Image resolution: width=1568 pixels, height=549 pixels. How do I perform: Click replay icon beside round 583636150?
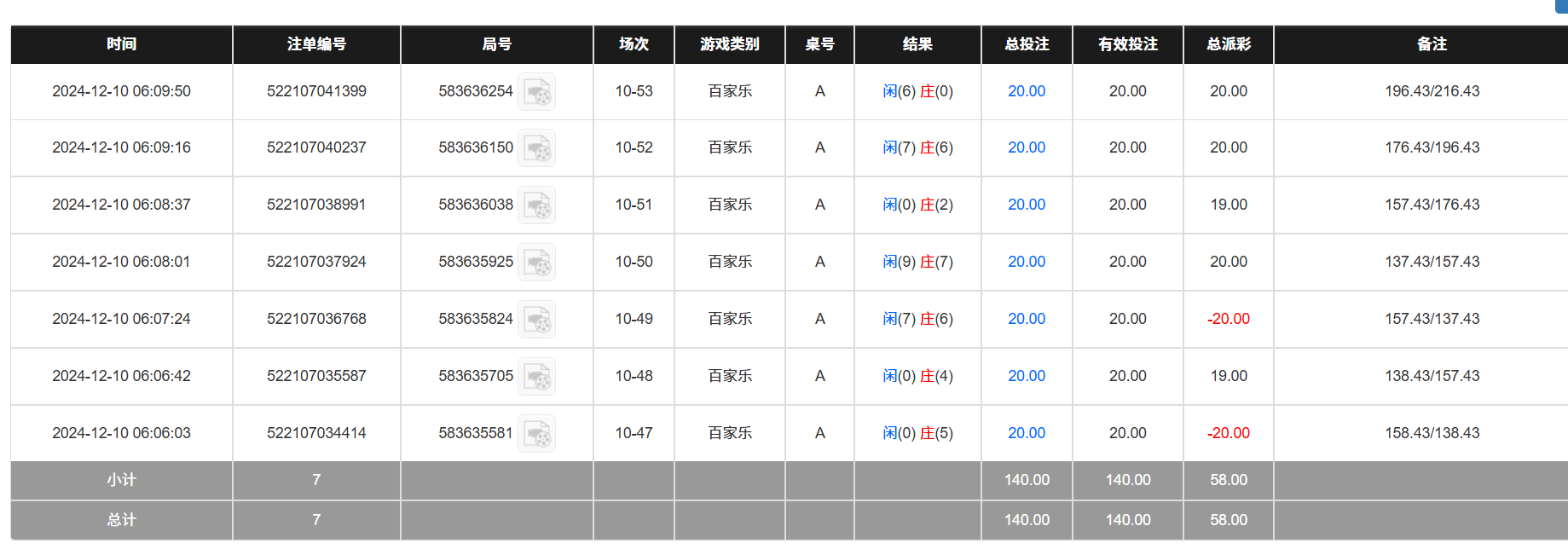tap(537, 148)
